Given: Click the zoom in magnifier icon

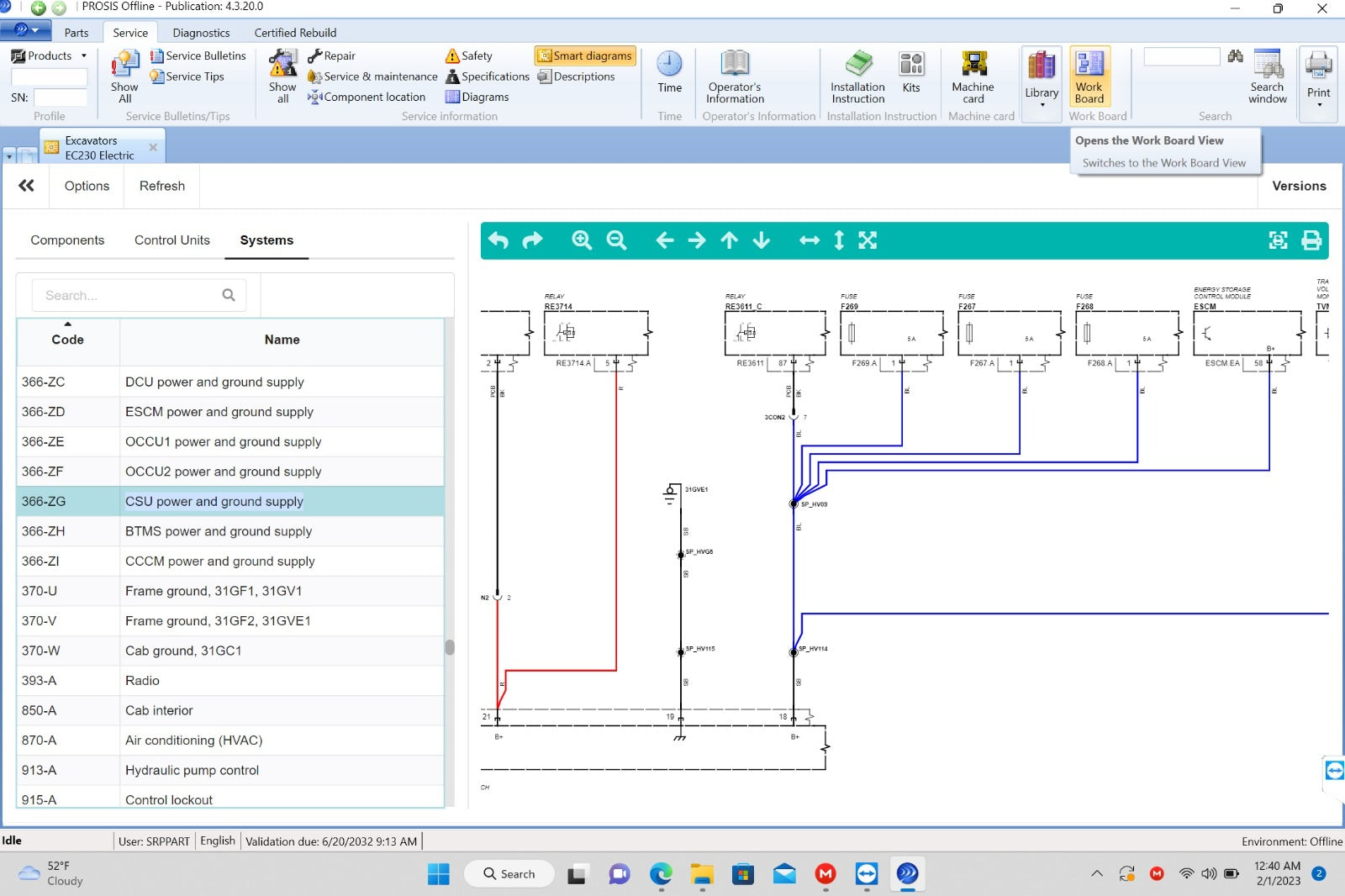Looking at the screenshot, I should click(581, 240).
